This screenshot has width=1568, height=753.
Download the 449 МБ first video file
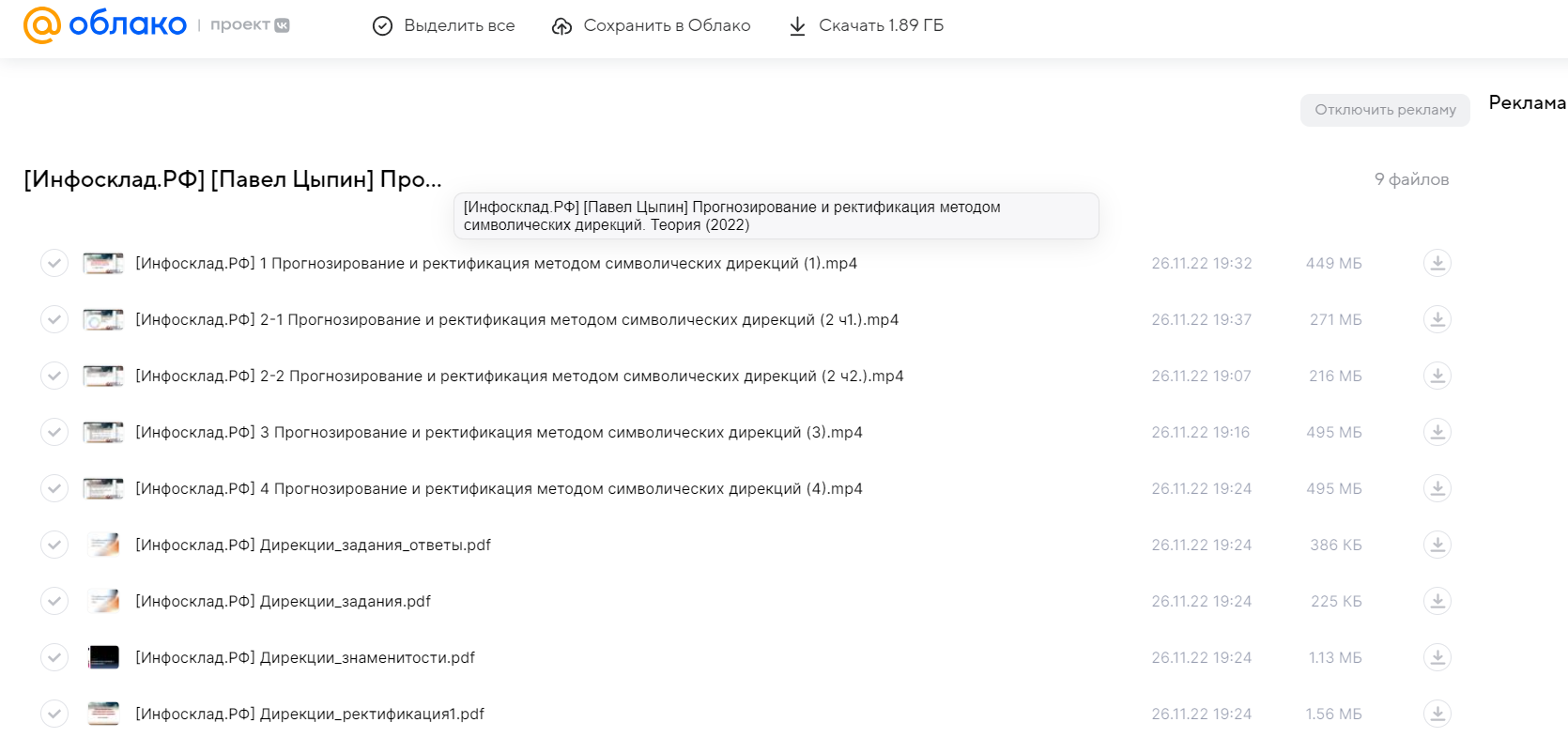click(1437, 263)
